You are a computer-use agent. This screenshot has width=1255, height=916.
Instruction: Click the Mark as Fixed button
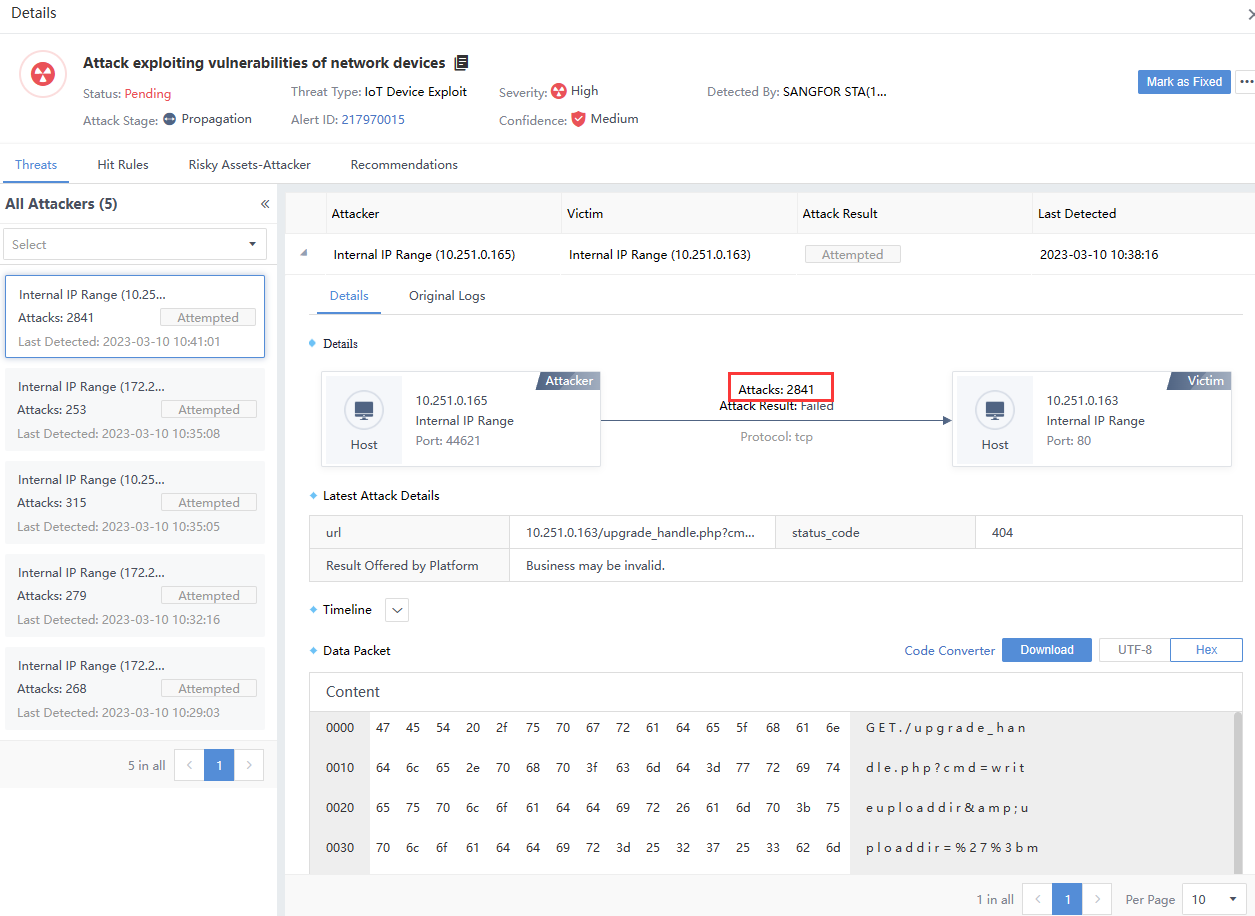pos(1183,82)
